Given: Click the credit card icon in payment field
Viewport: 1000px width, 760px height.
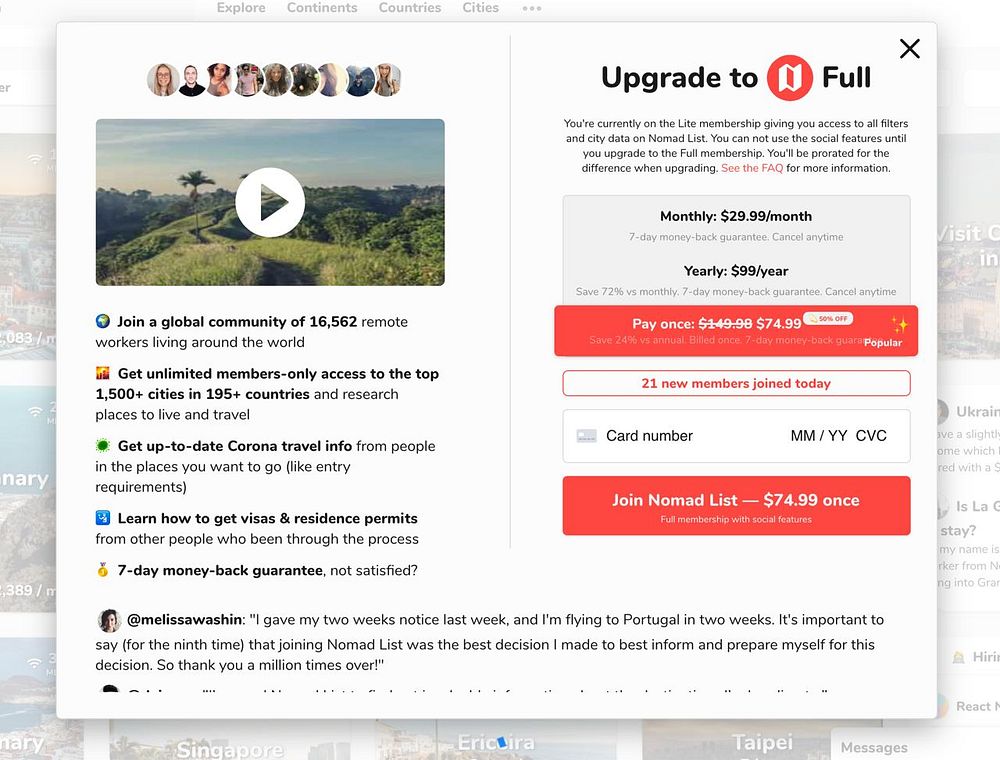Looking at the screenshot, I should pos(586,436).
